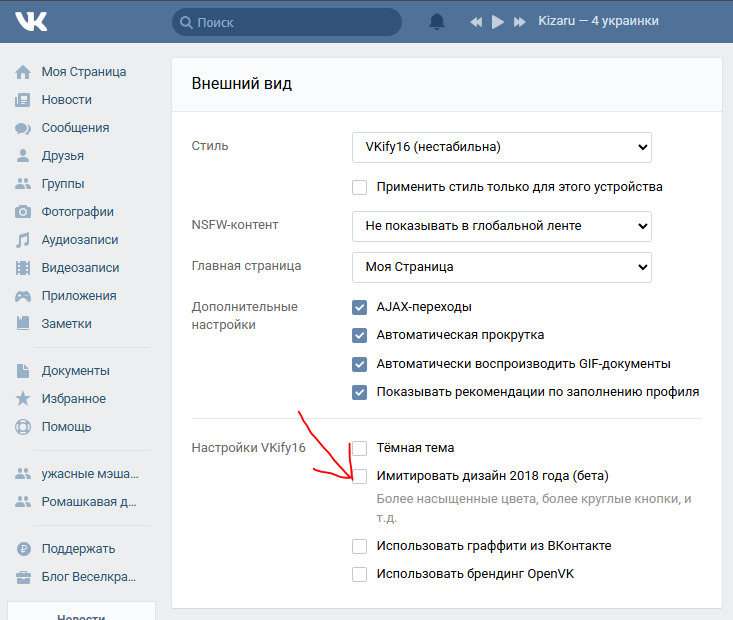This screenshot has height=620, width=733.
Task: Click the gamepad icon beside Приложения
Action: click(x=23, y=296)
